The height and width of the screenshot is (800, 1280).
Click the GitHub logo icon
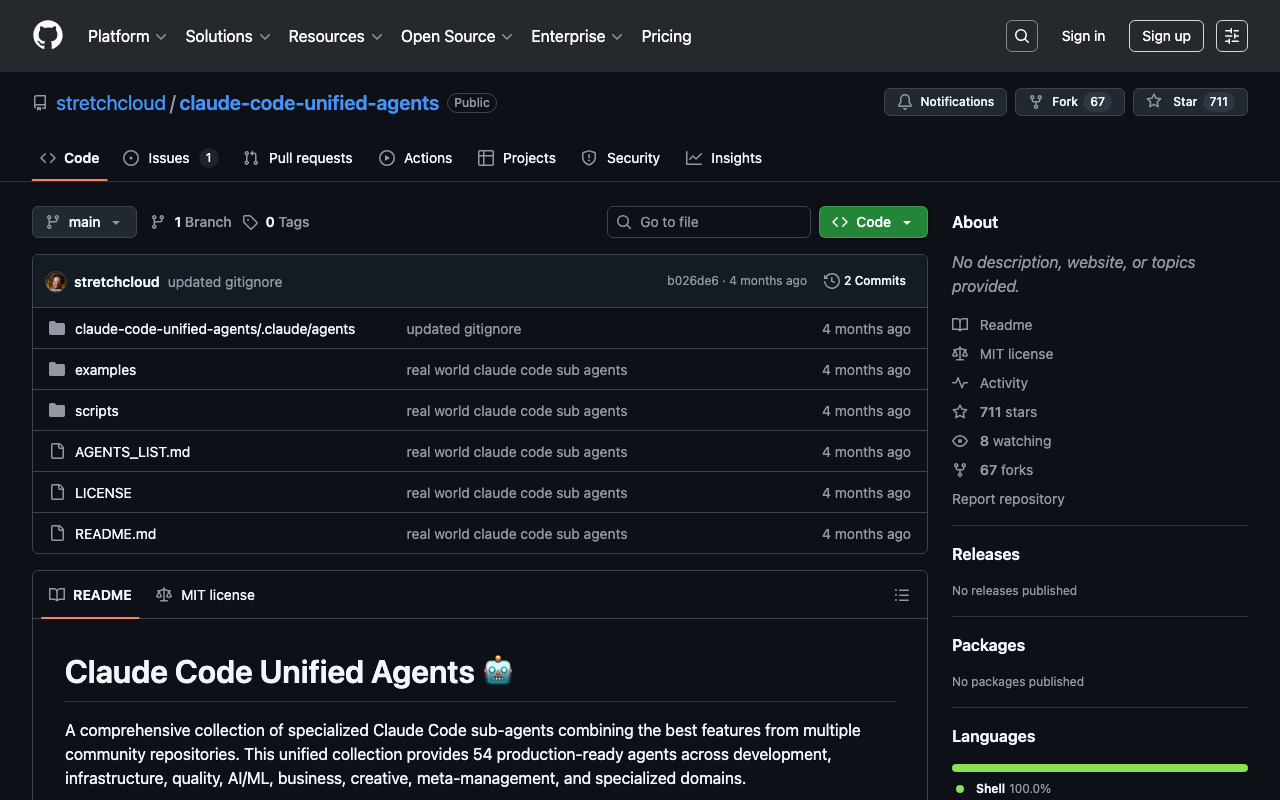click(48, 36)
